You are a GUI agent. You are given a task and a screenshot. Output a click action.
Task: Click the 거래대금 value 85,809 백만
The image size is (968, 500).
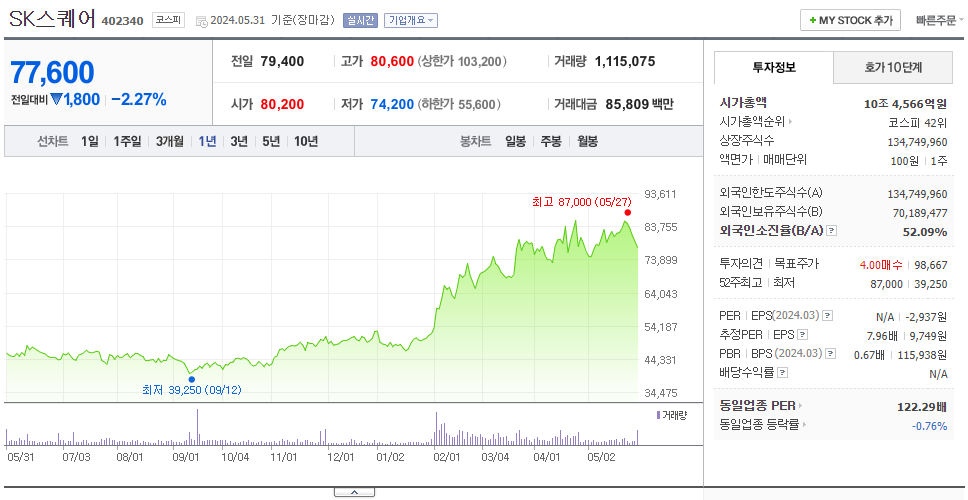pyautogui.click(x=640, y=104)
